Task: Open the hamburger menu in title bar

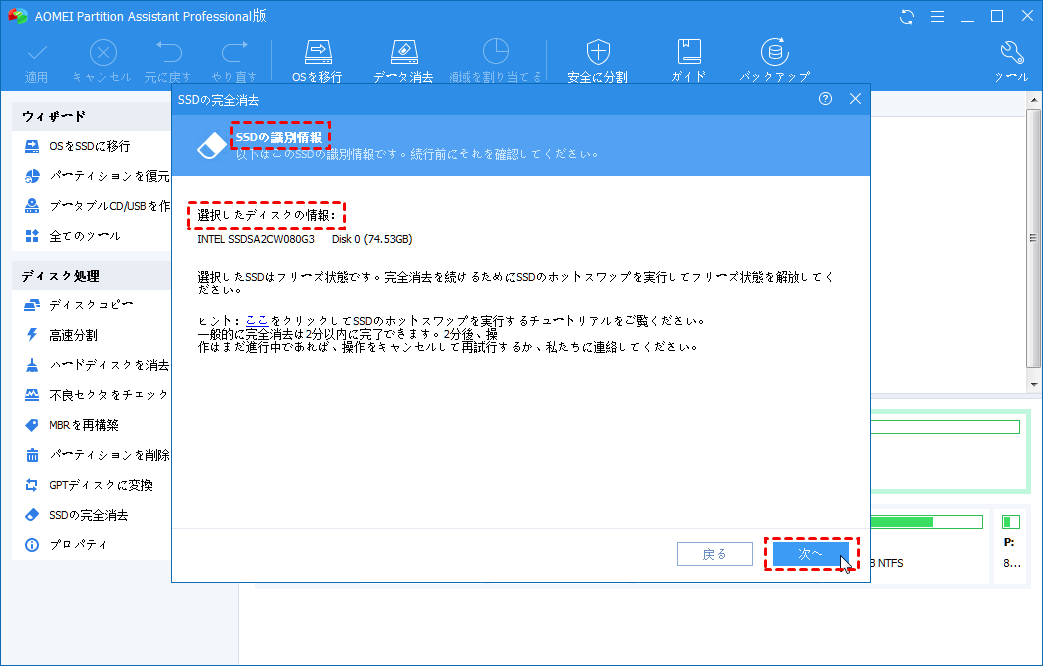Action: click(937, 17)
